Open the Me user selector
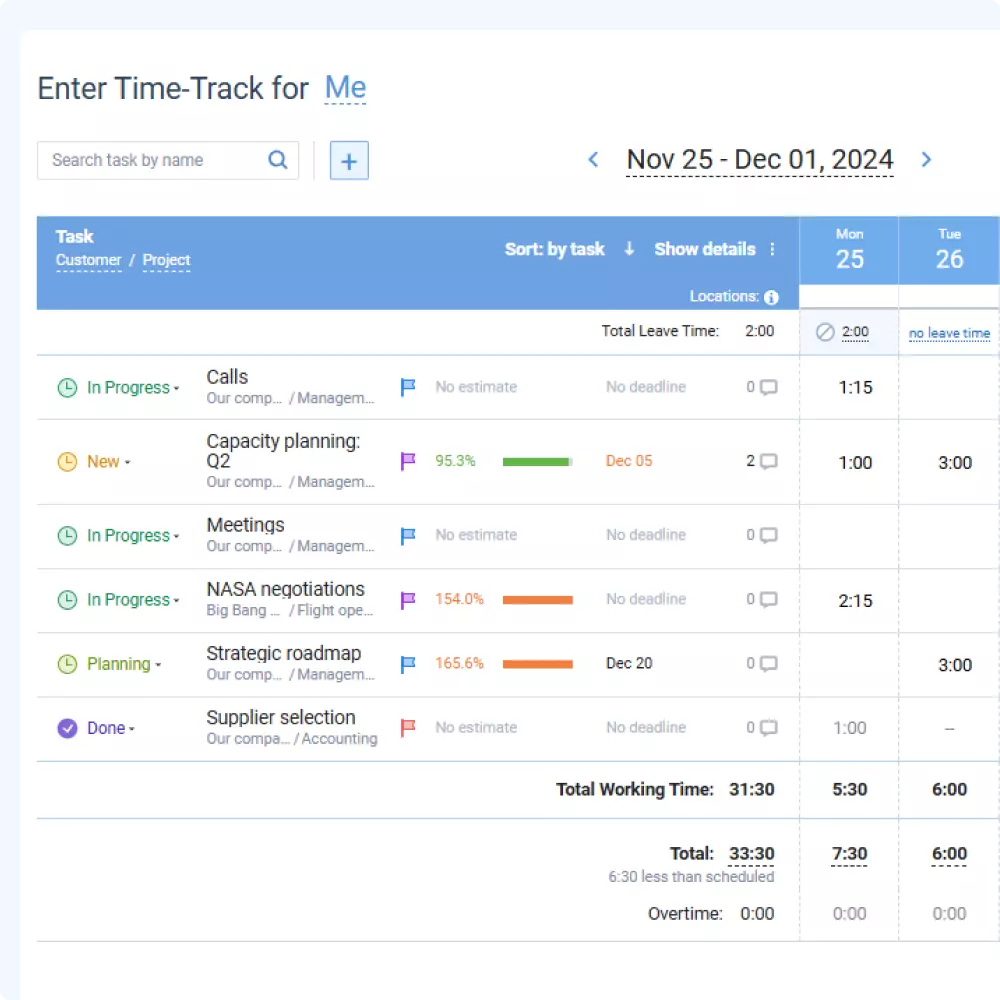Image resolution: width=1000 pixels, height=1000 pixels. [345, 88]
